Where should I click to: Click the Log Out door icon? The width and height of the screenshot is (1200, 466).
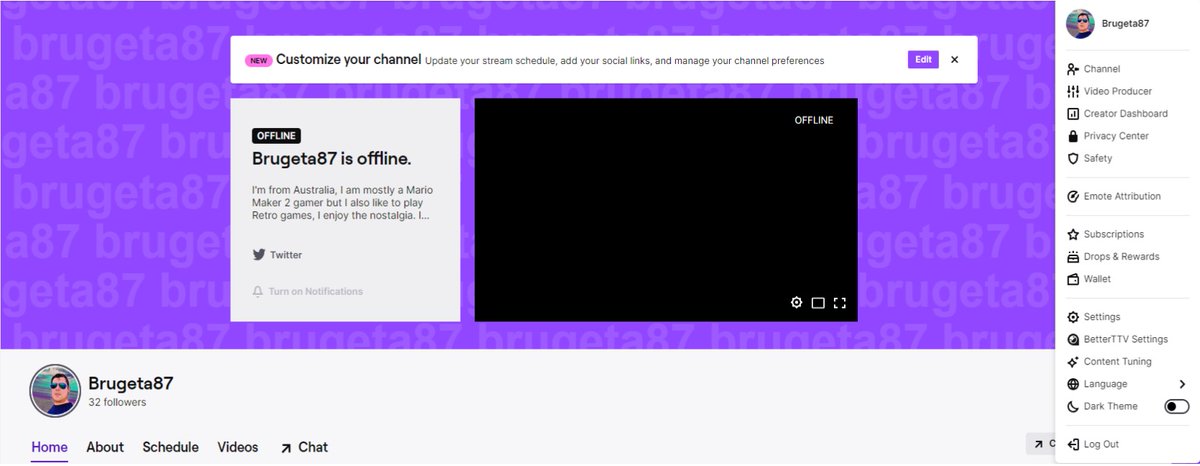(1073, 444)
